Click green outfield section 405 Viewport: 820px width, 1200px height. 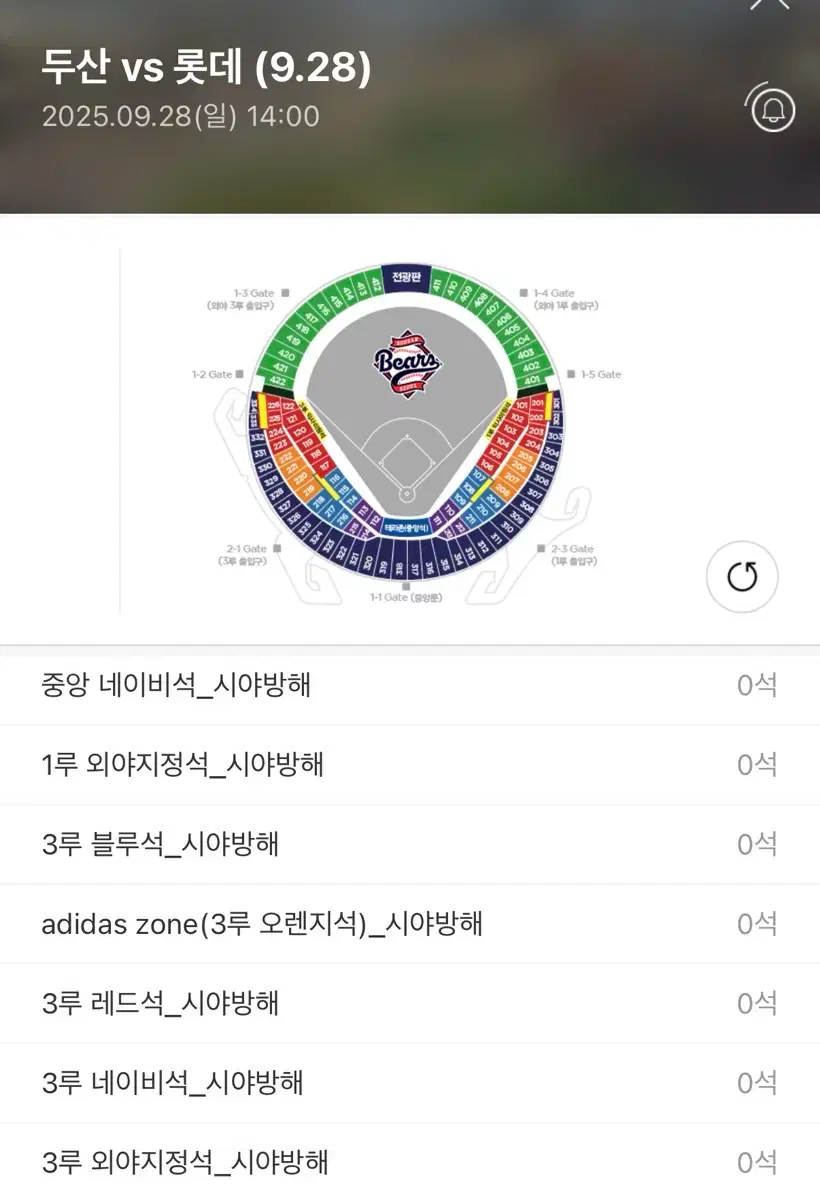(511, 328)
